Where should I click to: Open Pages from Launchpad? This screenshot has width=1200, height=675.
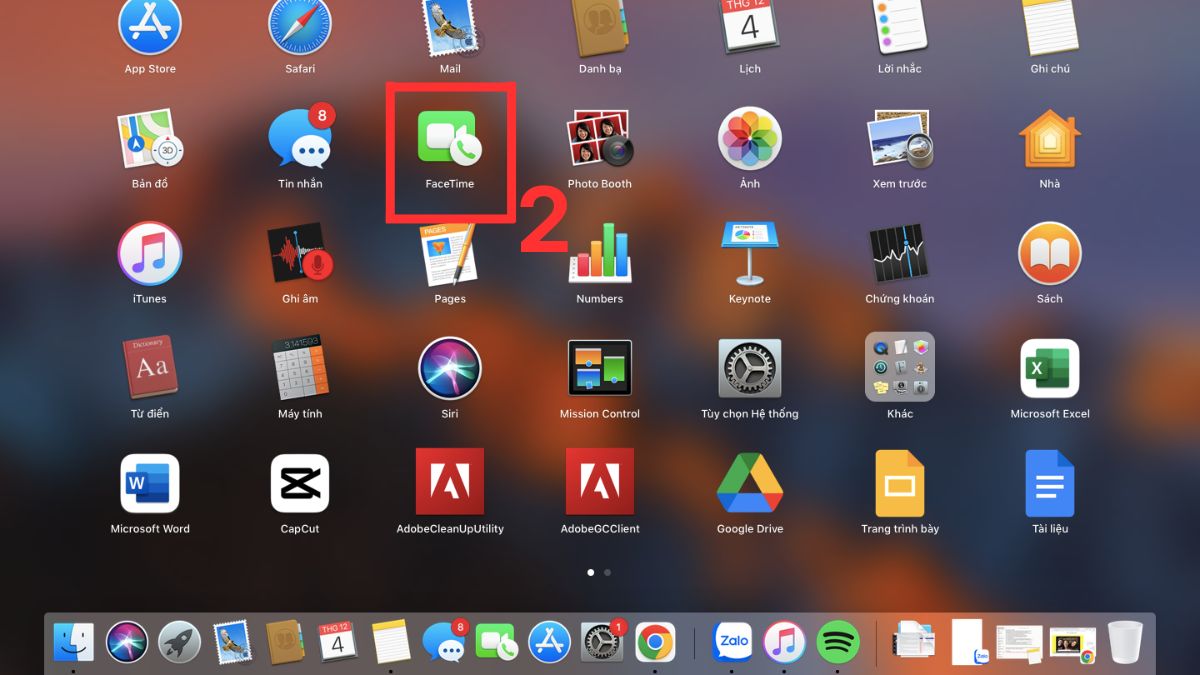click(450, 255)
